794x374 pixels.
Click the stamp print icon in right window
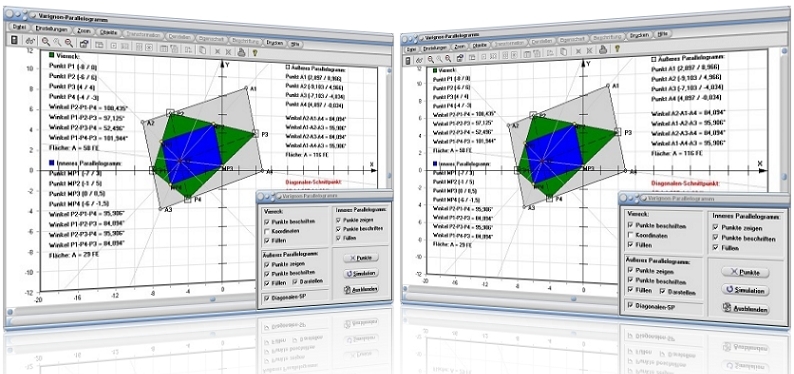603,50
